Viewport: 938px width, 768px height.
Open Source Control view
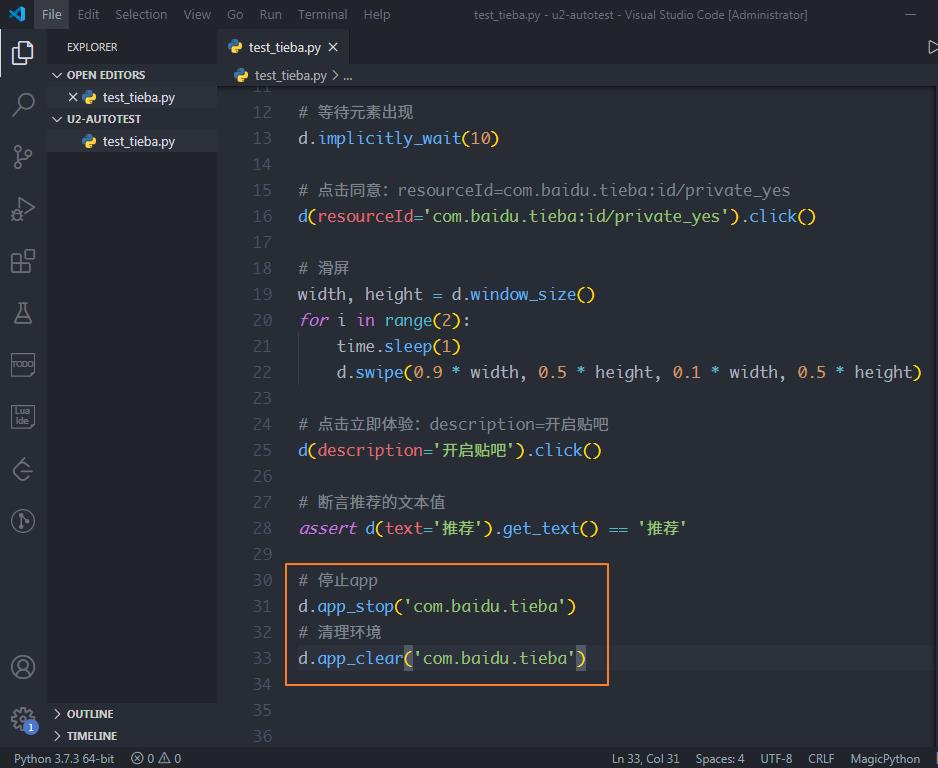tap(23, 157)
